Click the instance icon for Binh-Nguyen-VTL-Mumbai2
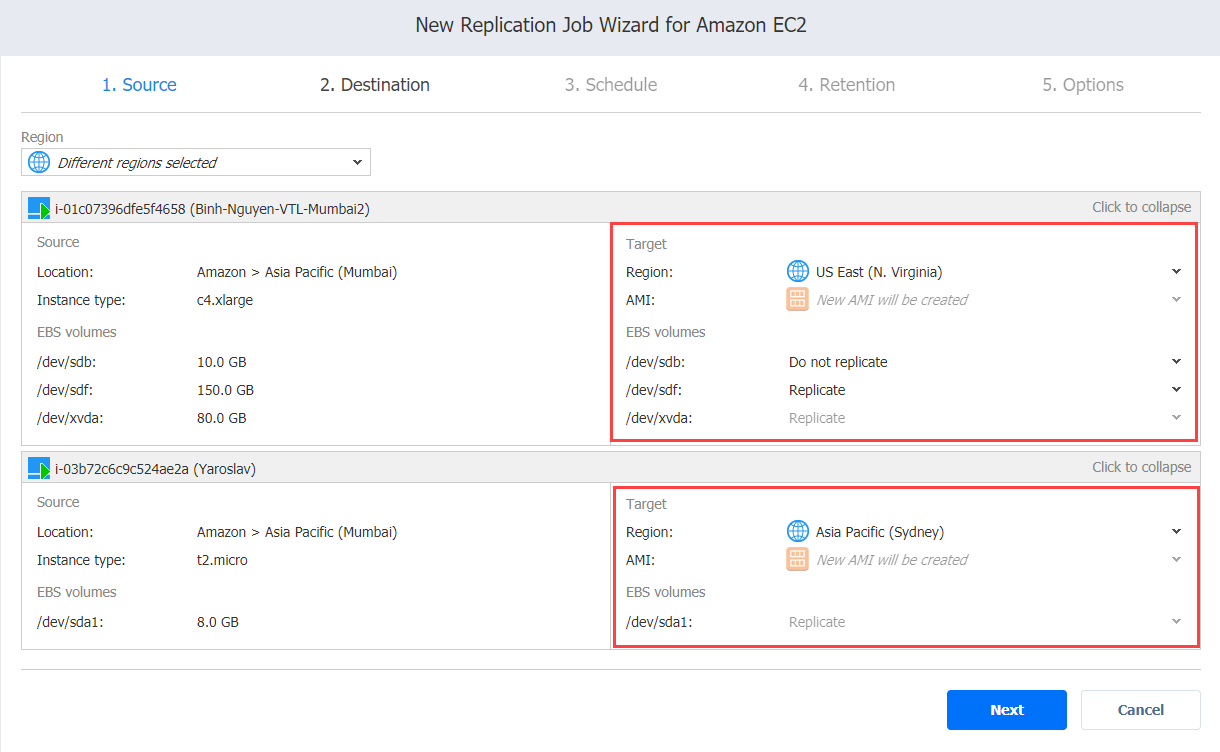 39,209
